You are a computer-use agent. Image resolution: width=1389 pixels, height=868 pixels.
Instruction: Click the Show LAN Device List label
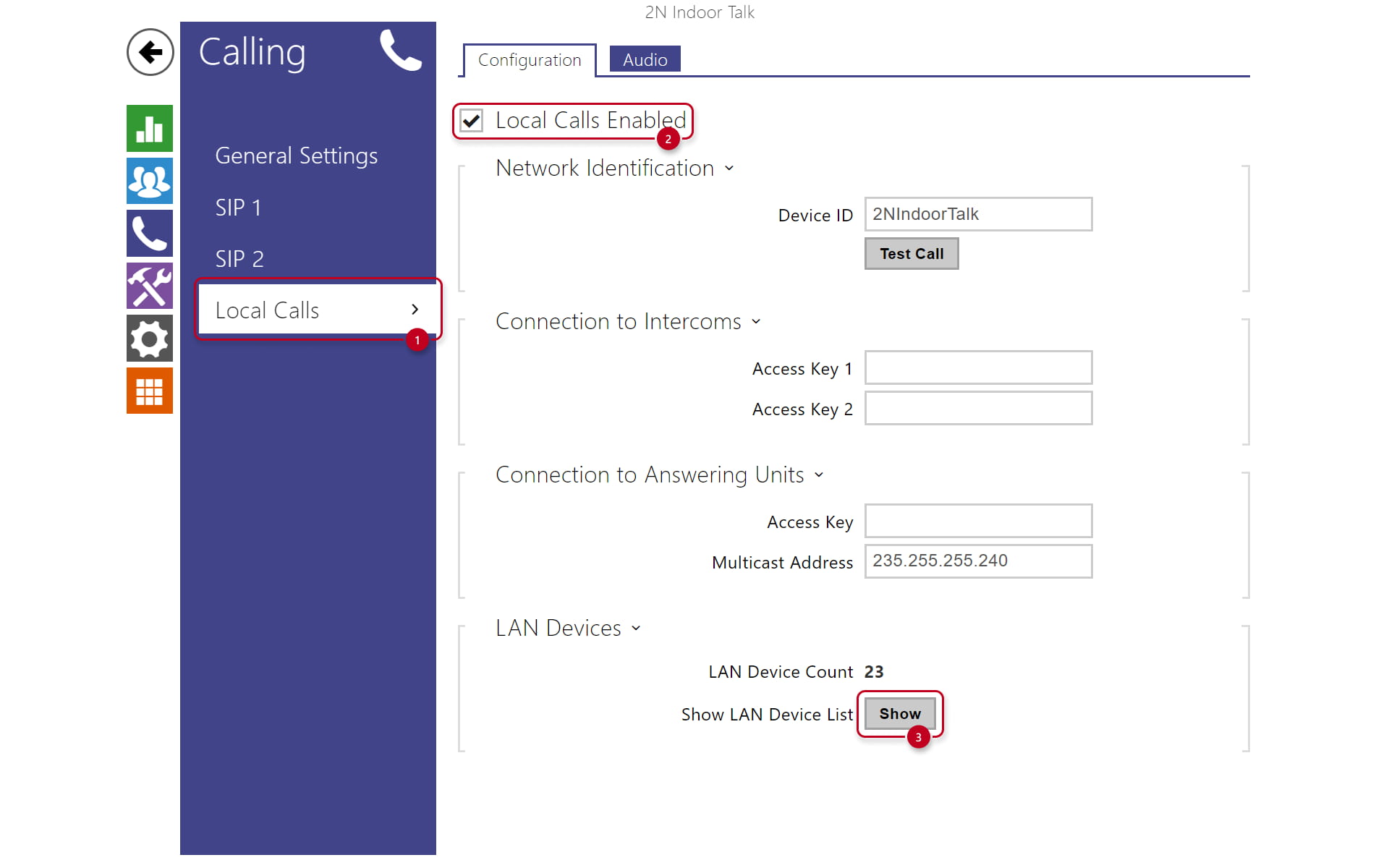(767, 715)
